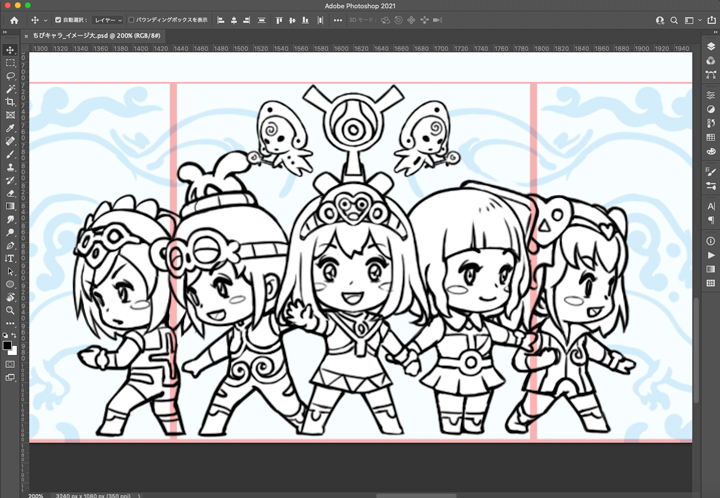Click the black foreground color swatch

click(7, 346)
